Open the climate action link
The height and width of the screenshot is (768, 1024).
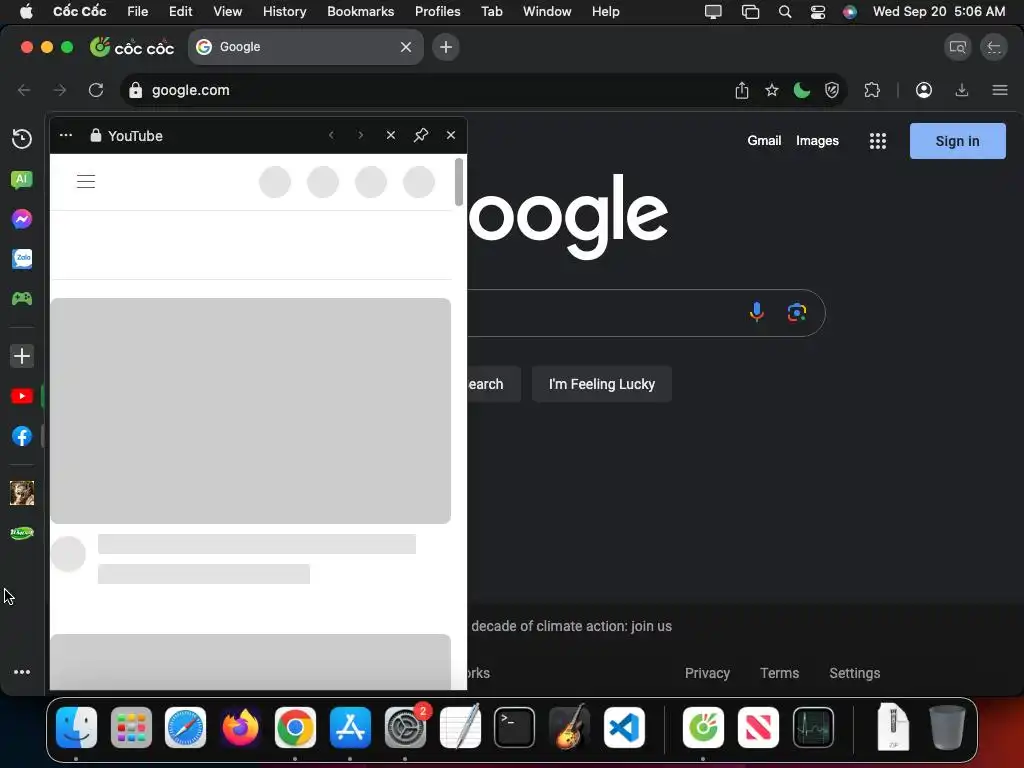point(571,626)
